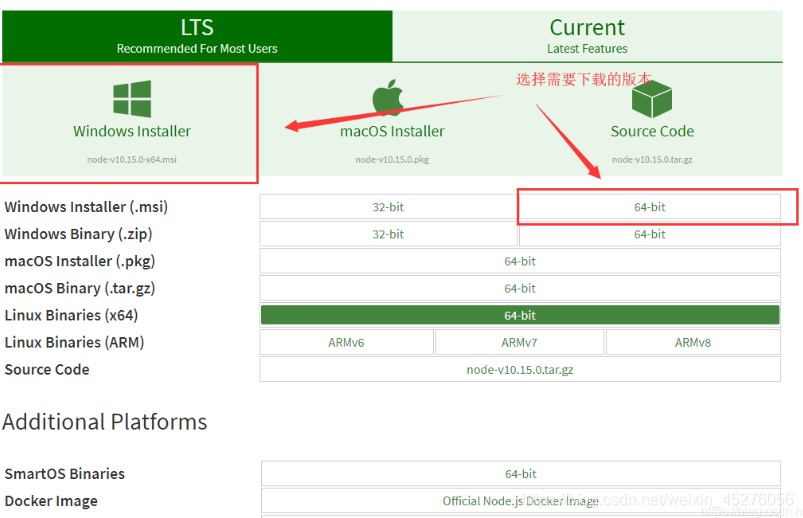Open Official Node.js Docker Image link
803x518 pixels.
[x=520, y=501]
